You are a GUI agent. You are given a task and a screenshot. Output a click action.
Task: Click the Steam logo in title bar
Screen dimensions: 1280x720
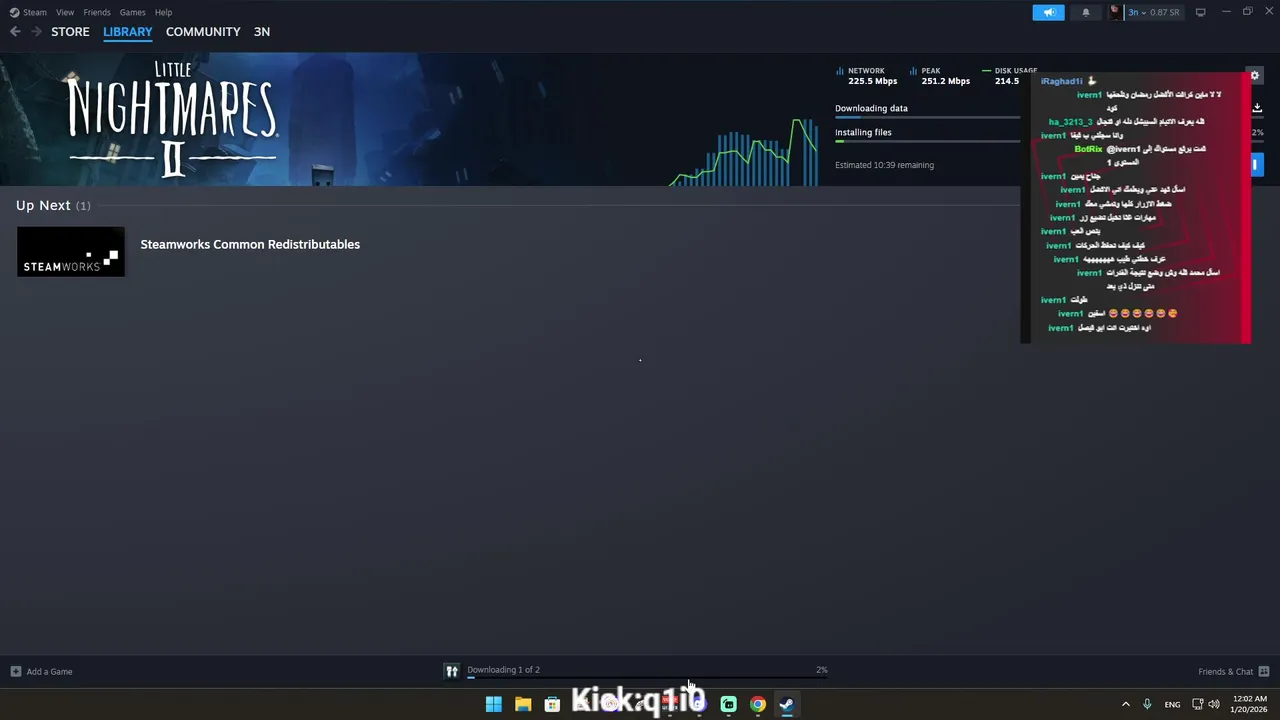[x=14, y=12]
